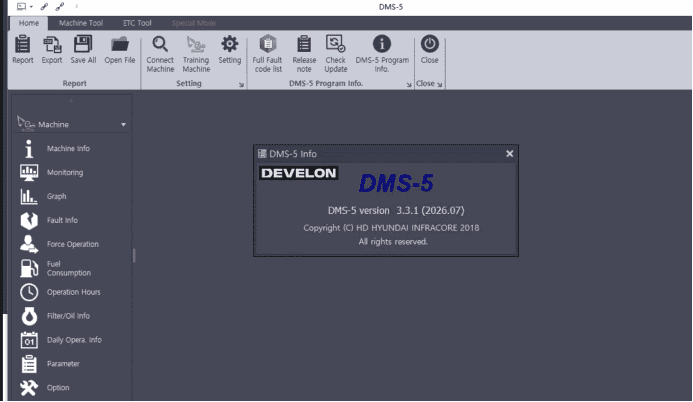Click the sidebar collapse handle

click(134, 255)
